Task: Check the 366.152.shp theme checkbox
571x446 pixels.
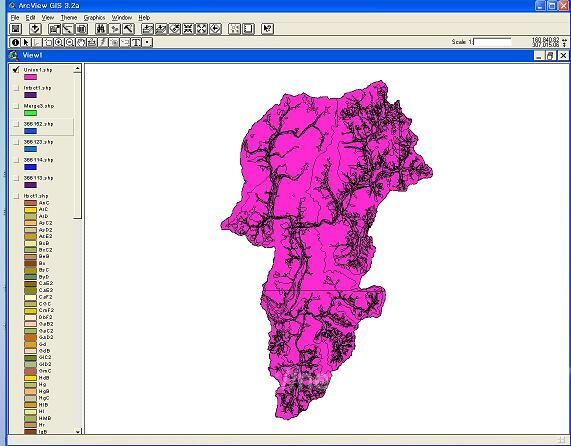Action: pos(16,124)
